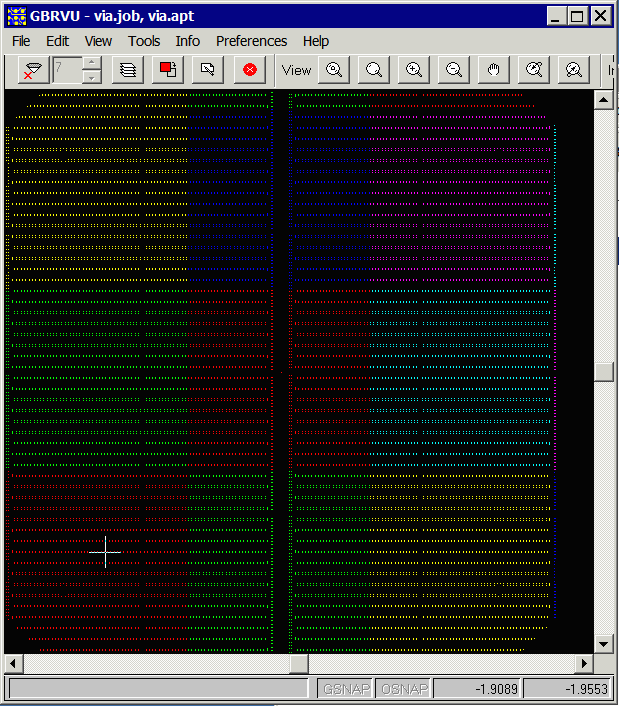Image resolution: width=619 pixels, height=706 pixels.
Task: Click the zoom in magnifier icon
Action: point(414,70)
